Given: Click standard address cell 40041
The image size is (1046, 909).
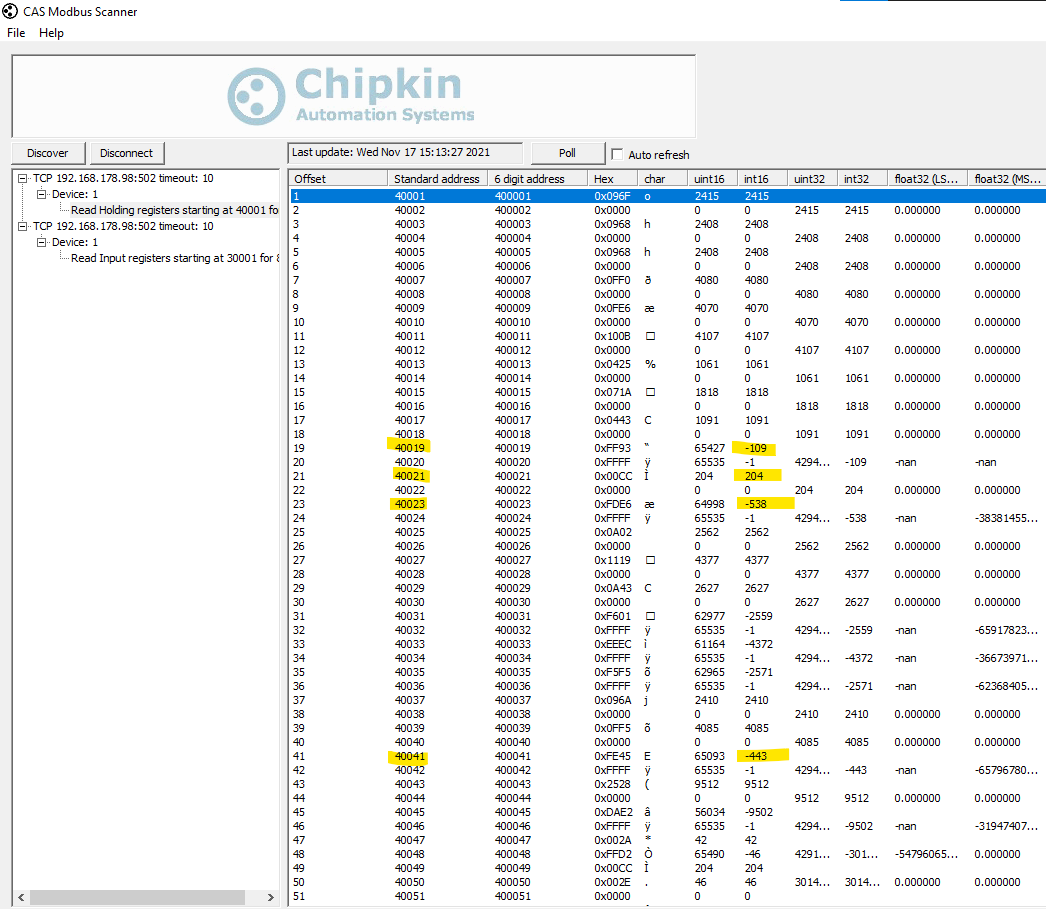Looking at the screenshot, I should click(410, 756).
